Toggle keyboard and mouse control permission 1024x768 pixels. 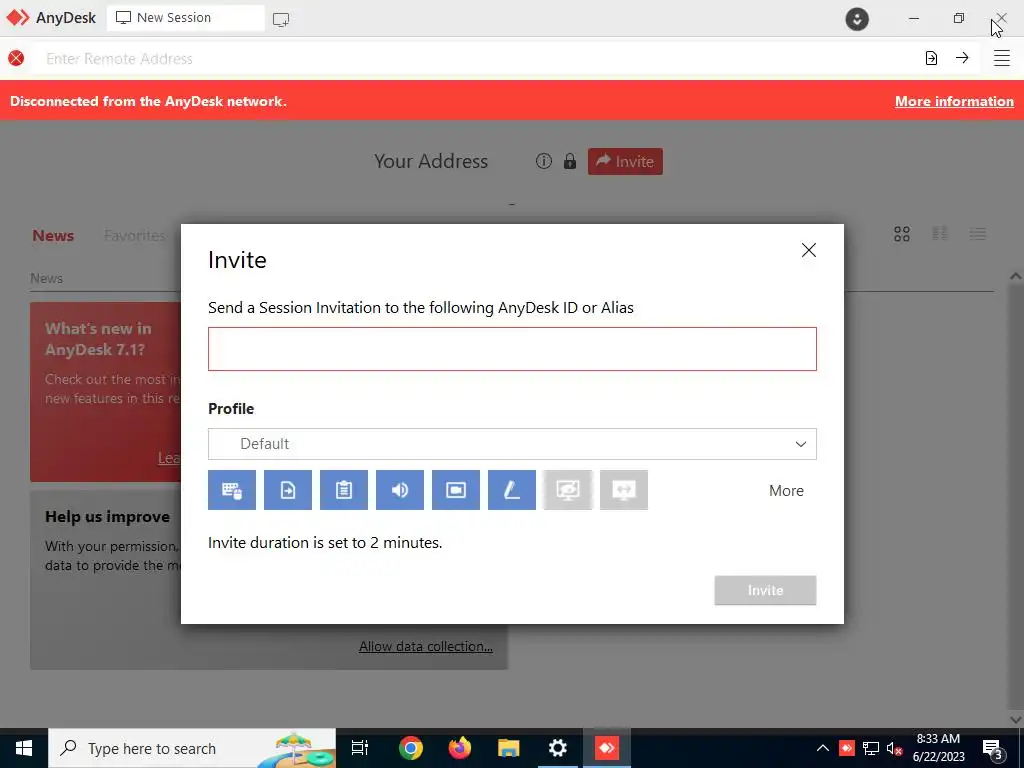(232, 490)
